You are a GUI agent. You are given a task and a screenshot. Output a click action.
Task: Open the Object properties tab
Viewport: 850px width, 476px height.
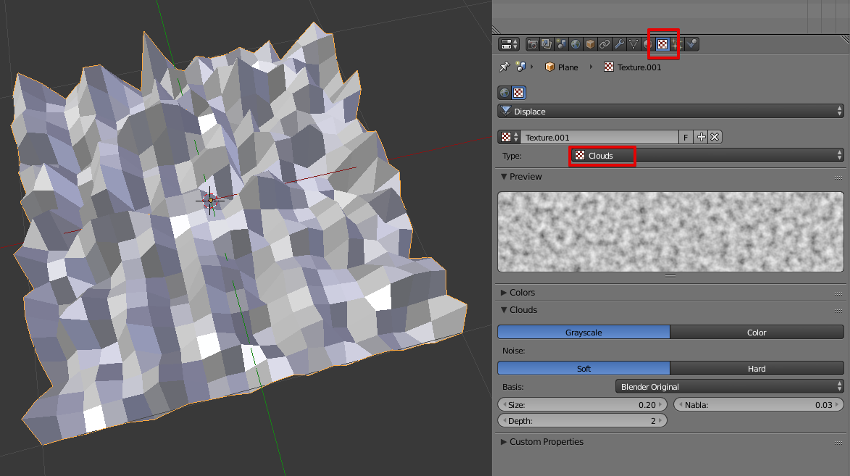tap(590, 44)
